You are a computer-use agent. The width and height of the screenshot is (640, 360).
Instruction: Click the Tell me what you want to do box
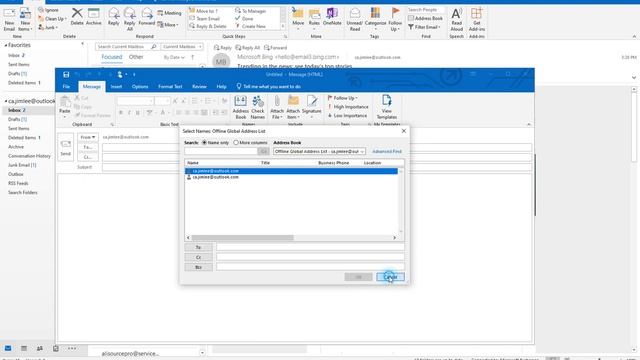point(269,87)
